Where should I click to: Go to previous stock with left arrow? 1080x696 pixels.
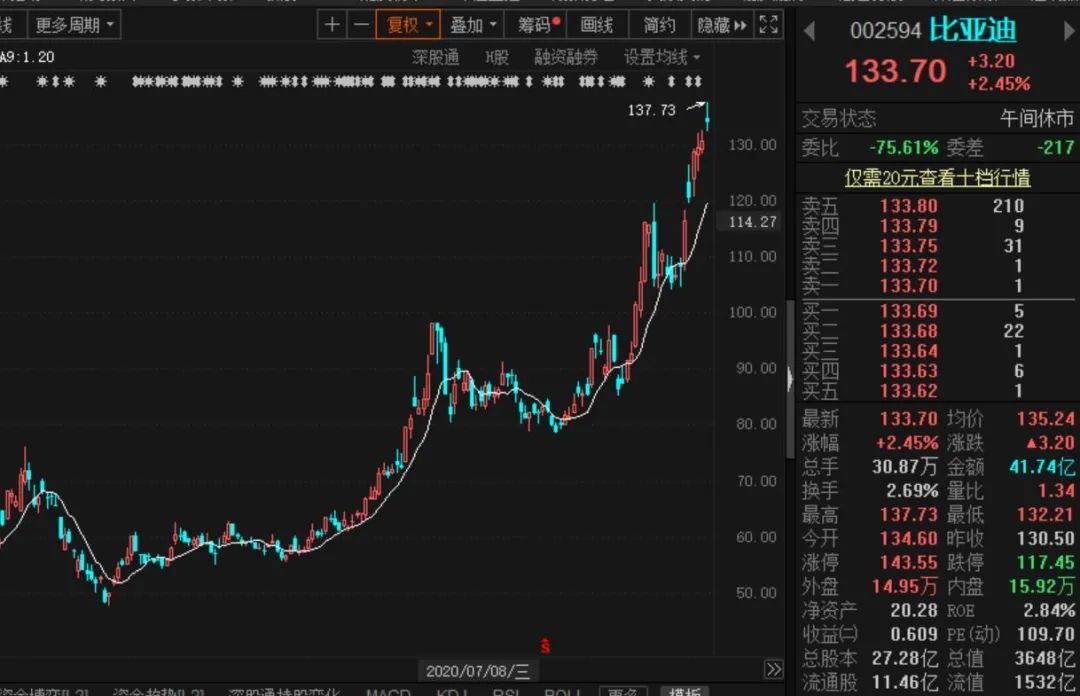pos(810,31)
